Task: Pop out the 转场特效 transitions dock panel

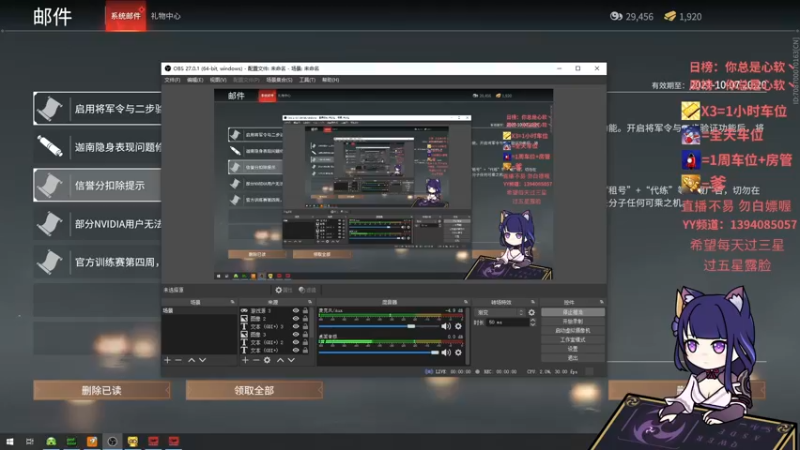Action: (x=533, y=302)
